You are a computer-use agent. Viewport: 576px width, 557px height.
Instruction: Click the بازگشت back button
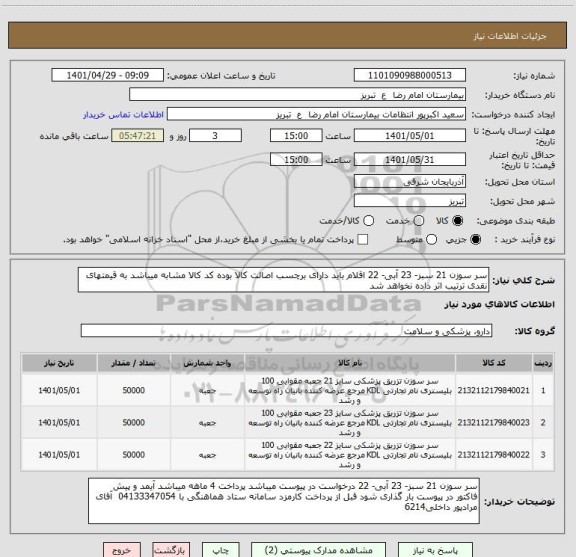[x=171, y=550]
